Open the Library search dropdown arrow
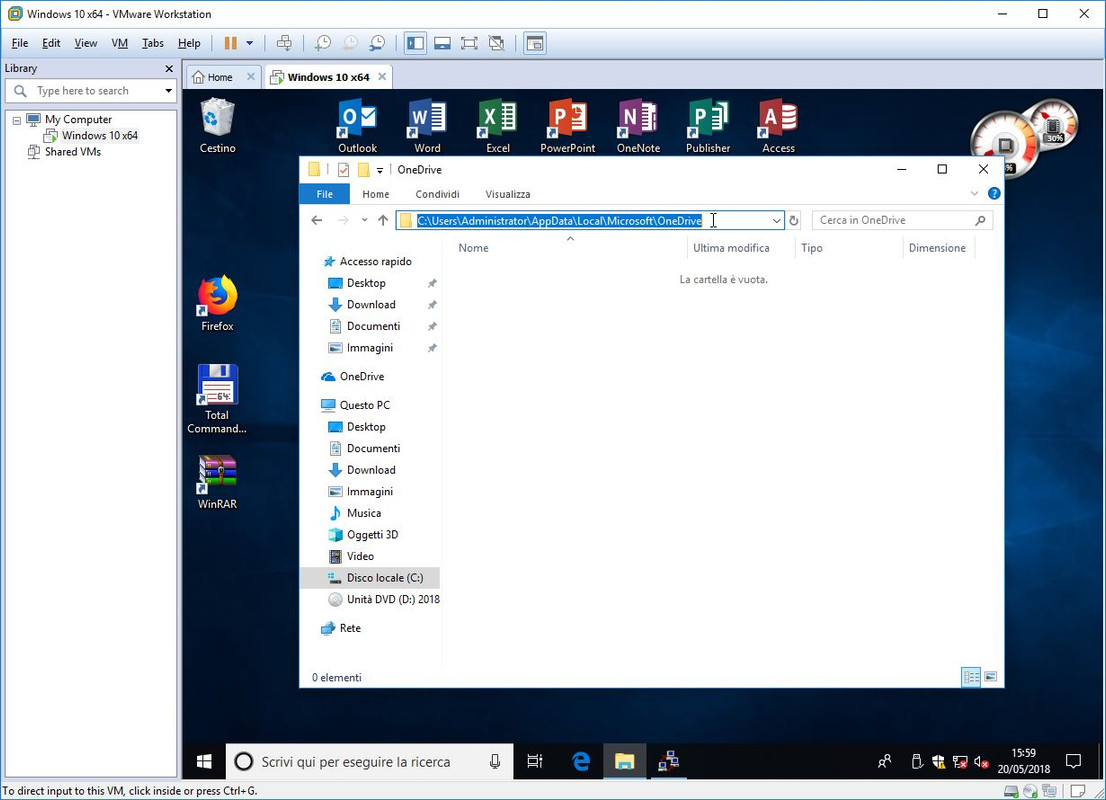Image resolution: width=1106 pixels, height=800 pixels. point(168,91)
